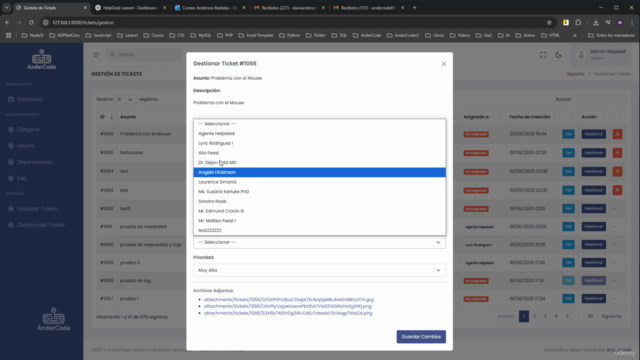Click Ver button for ticket #1061
This screenshot has height=360, width=640.
568,227
